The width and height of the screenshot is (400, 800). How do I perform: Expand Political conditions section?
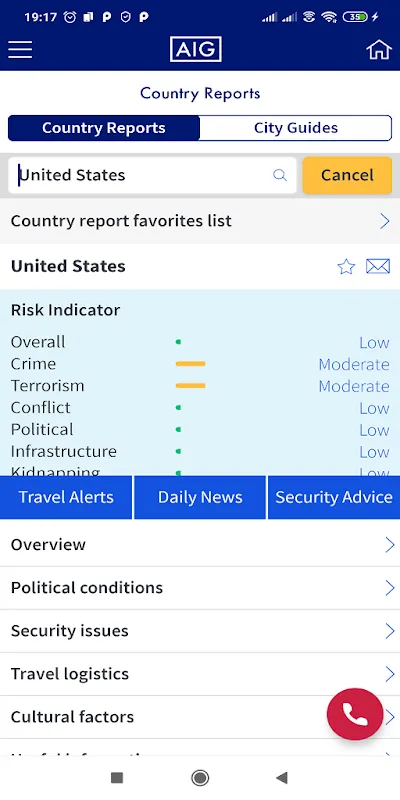click(200, 588)
